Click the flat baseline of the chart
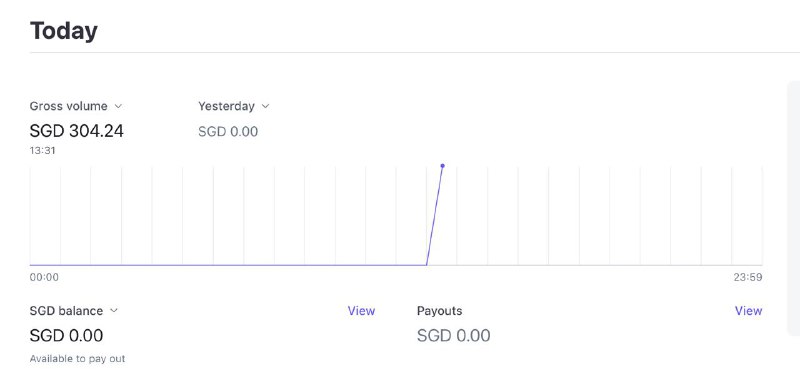 click(x=228, y=265)
